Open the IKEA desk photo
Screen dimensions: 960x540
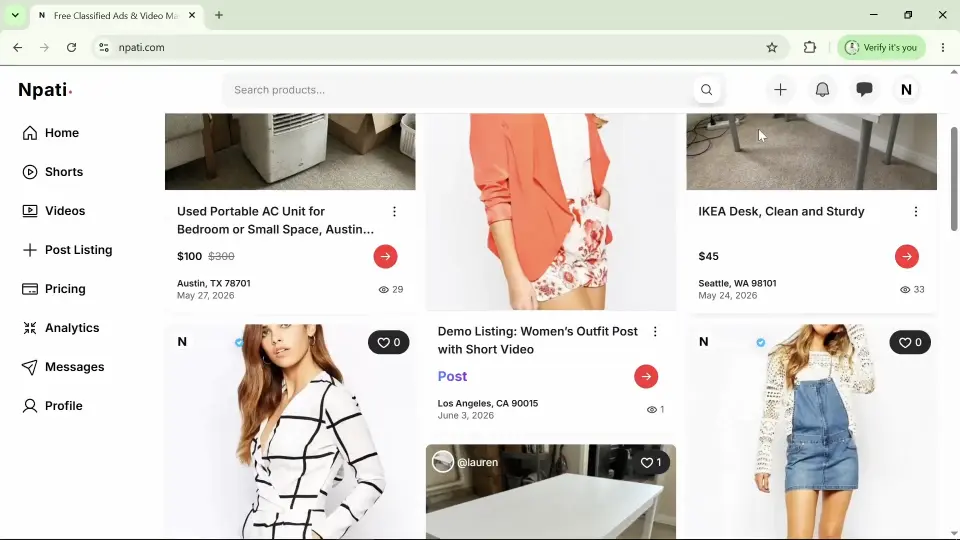(x=811, y=151)
